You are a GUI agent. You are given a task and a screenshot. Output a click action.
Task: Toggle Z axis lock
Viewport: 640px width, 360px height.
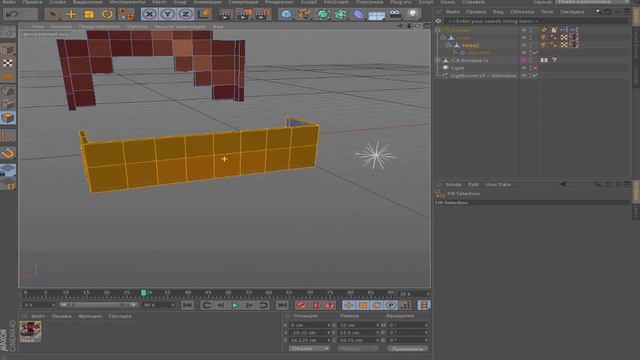[x=186, y=14]
